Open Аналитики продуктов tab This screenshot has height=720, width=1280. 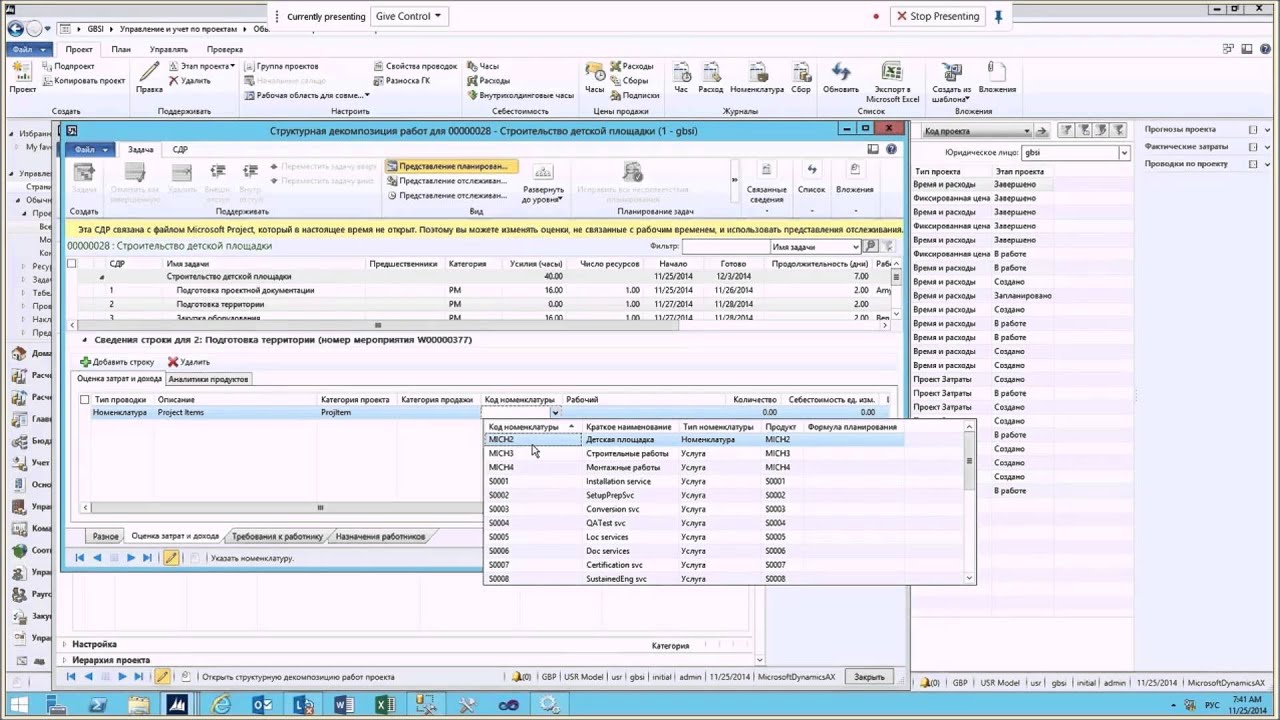[x=208, y=380]
